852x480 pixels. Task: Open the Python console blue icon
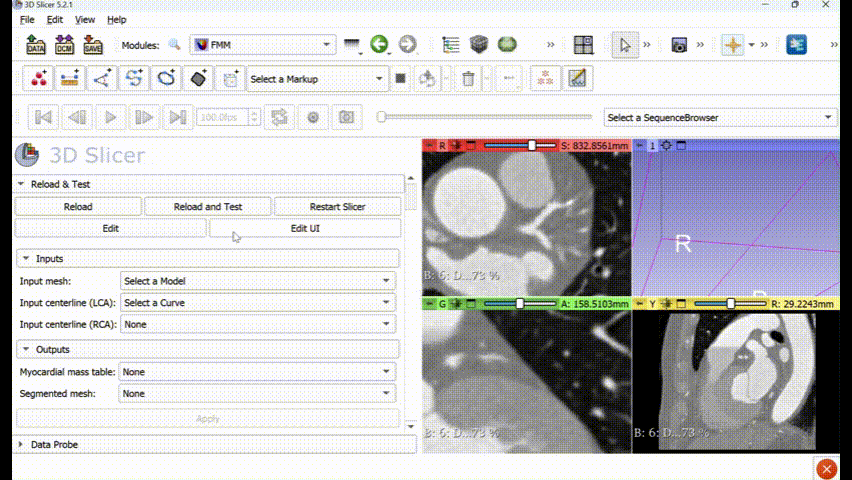[x=797, y=45]
